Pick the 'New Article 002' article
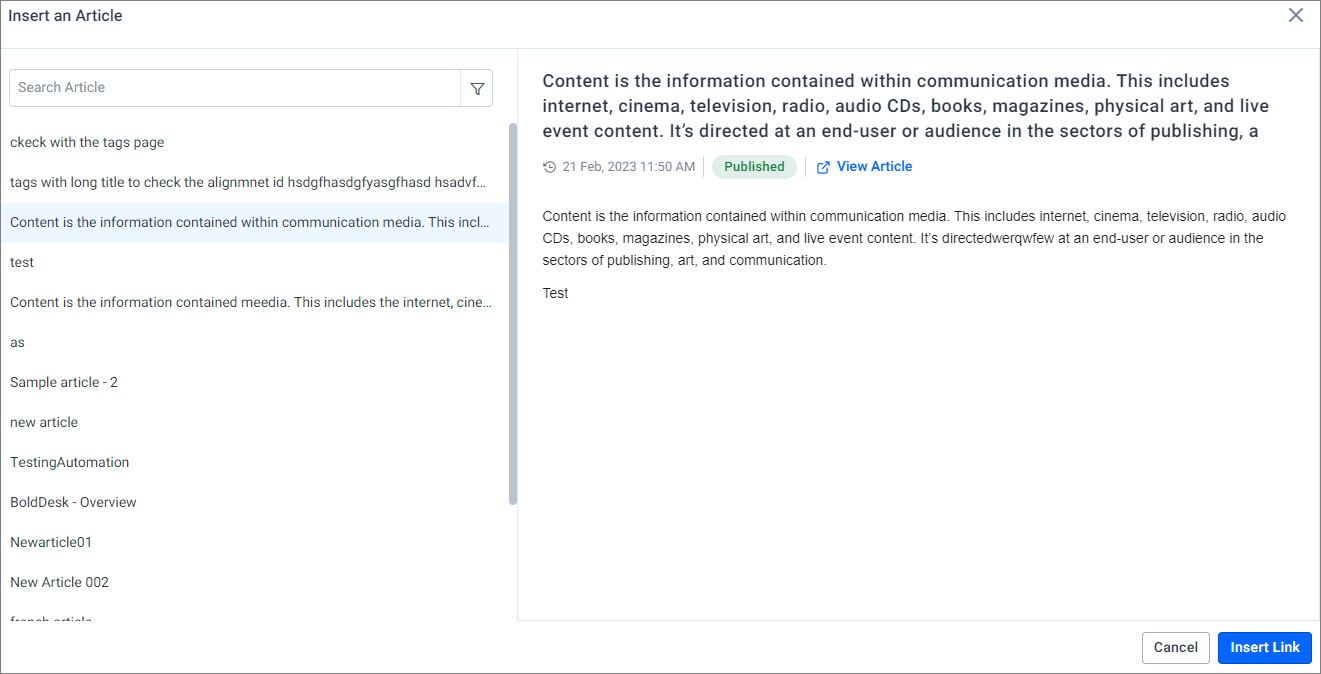This screenshot has height=674, width=1321. [254, 583]
